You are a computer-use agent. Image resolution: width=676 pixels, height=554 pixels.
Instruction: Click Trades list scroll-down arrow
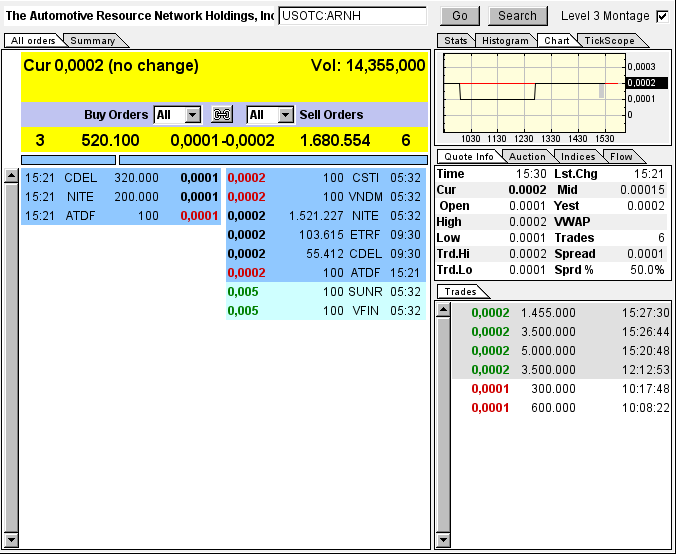tap(443, 540)
